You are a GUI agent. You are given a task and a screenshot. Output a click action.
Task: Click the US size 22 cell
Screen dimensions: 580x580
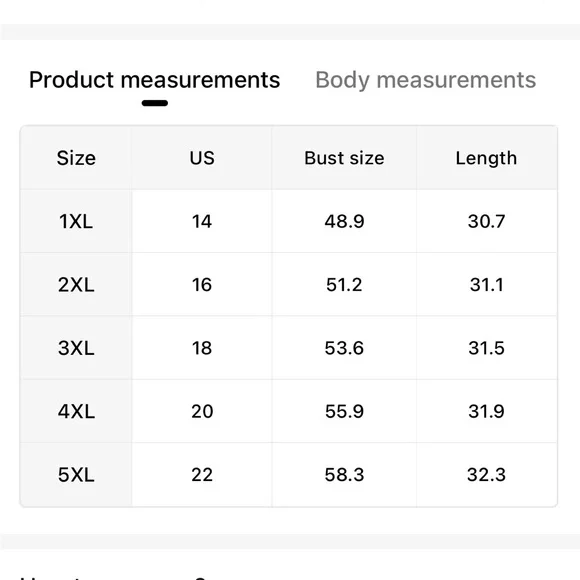pos(202,475)
